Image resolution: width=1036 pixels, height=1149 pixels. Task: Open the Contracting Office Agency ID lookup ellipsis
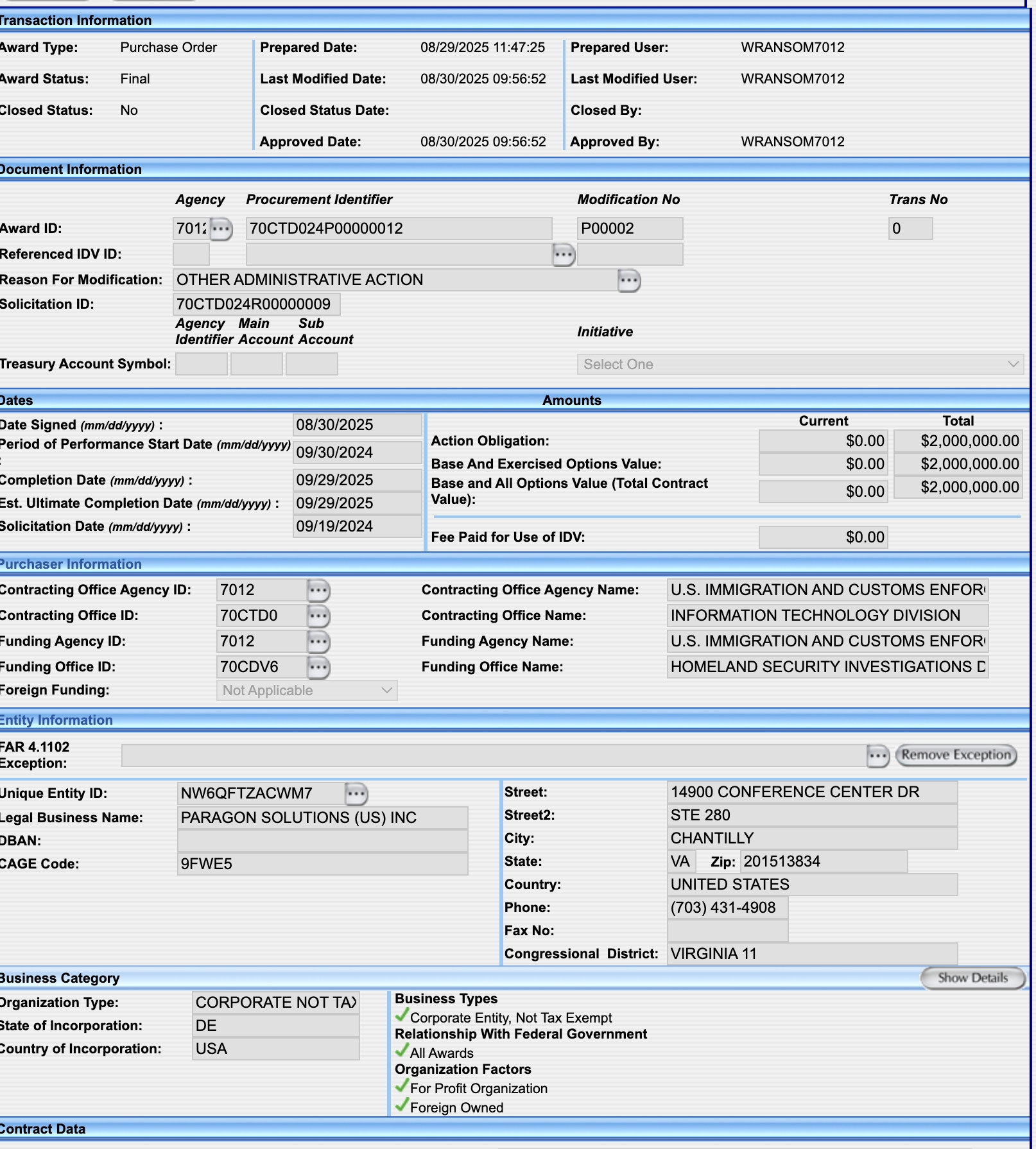click(x=318, y=590)
